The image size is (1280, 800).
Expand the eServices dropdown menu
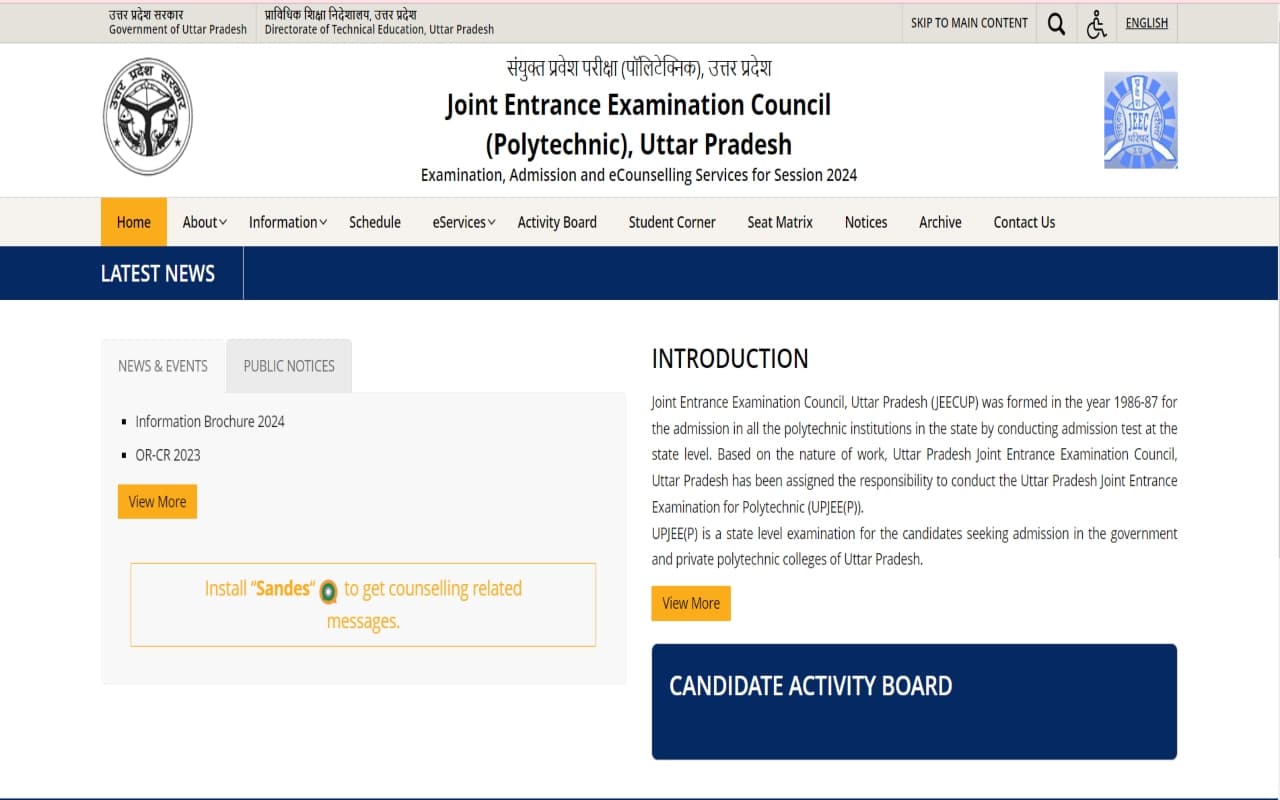pos(463,222)
